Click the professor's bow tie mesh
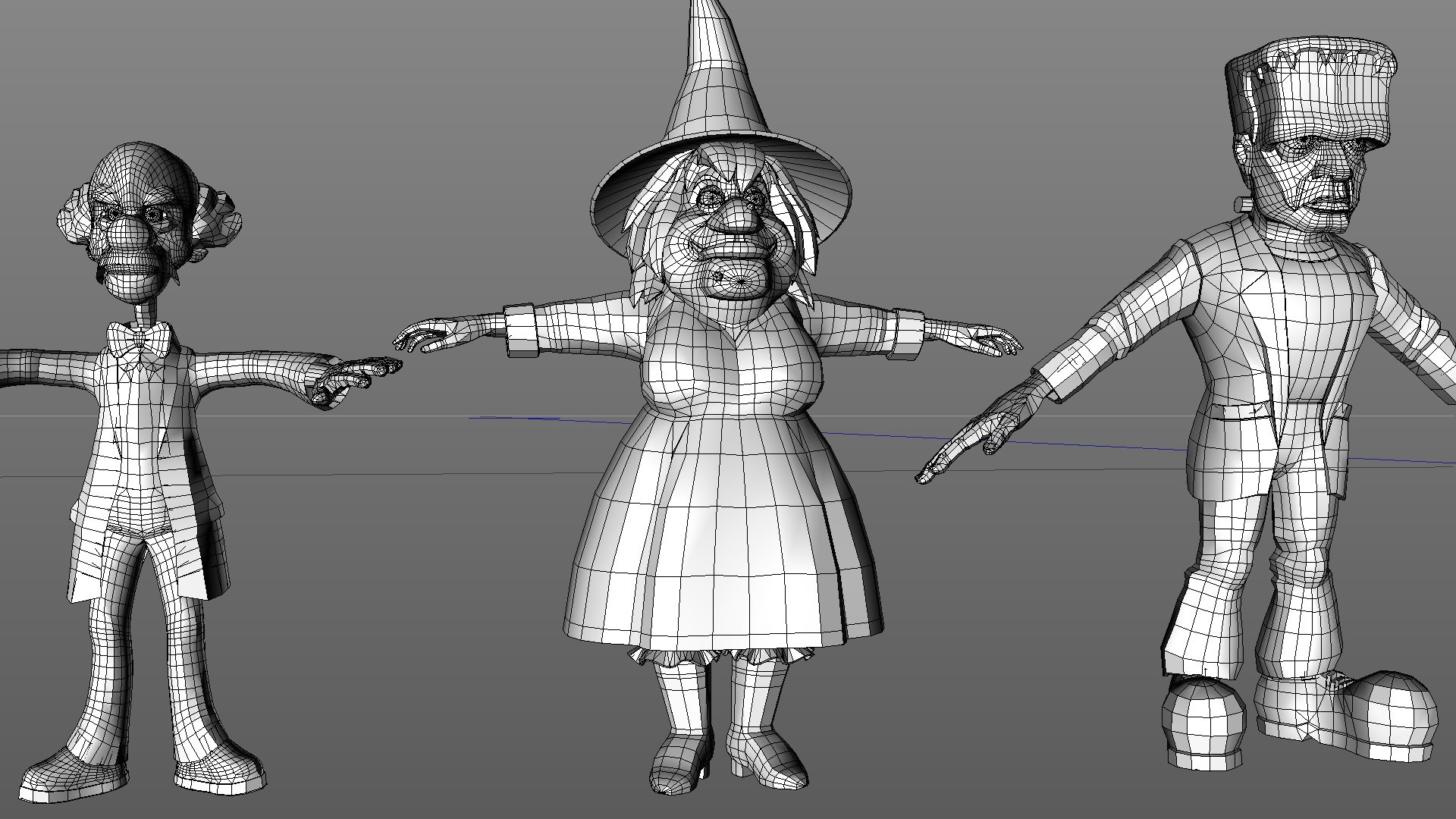 click(139, 338)
